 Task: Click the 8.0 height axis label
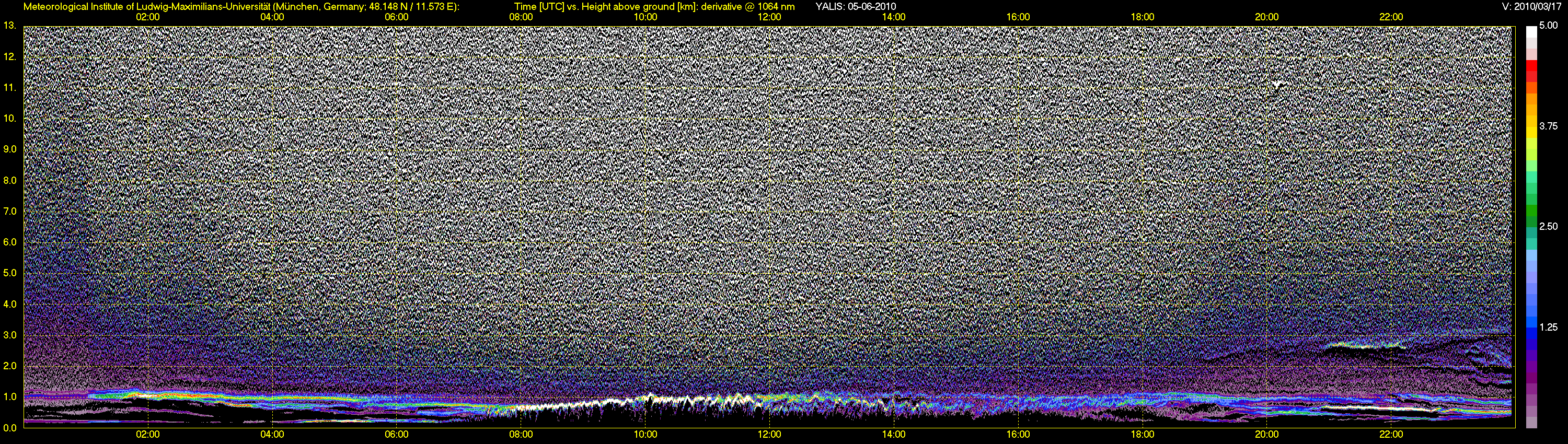tap(10, 180)
